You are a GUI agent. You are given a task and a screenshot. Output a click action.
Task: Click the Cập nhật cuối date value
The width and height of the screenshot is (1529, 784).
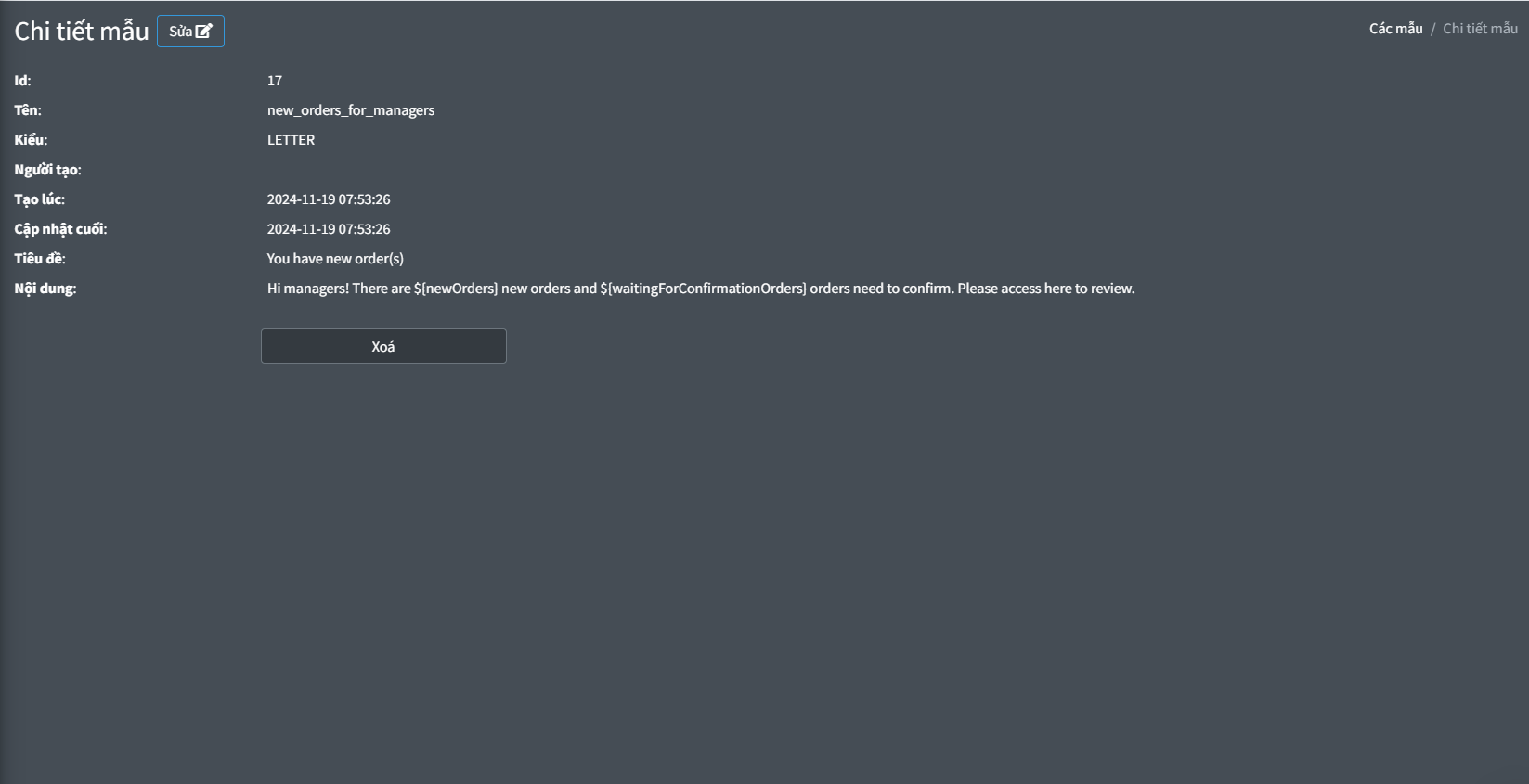[x=329, y=228]
